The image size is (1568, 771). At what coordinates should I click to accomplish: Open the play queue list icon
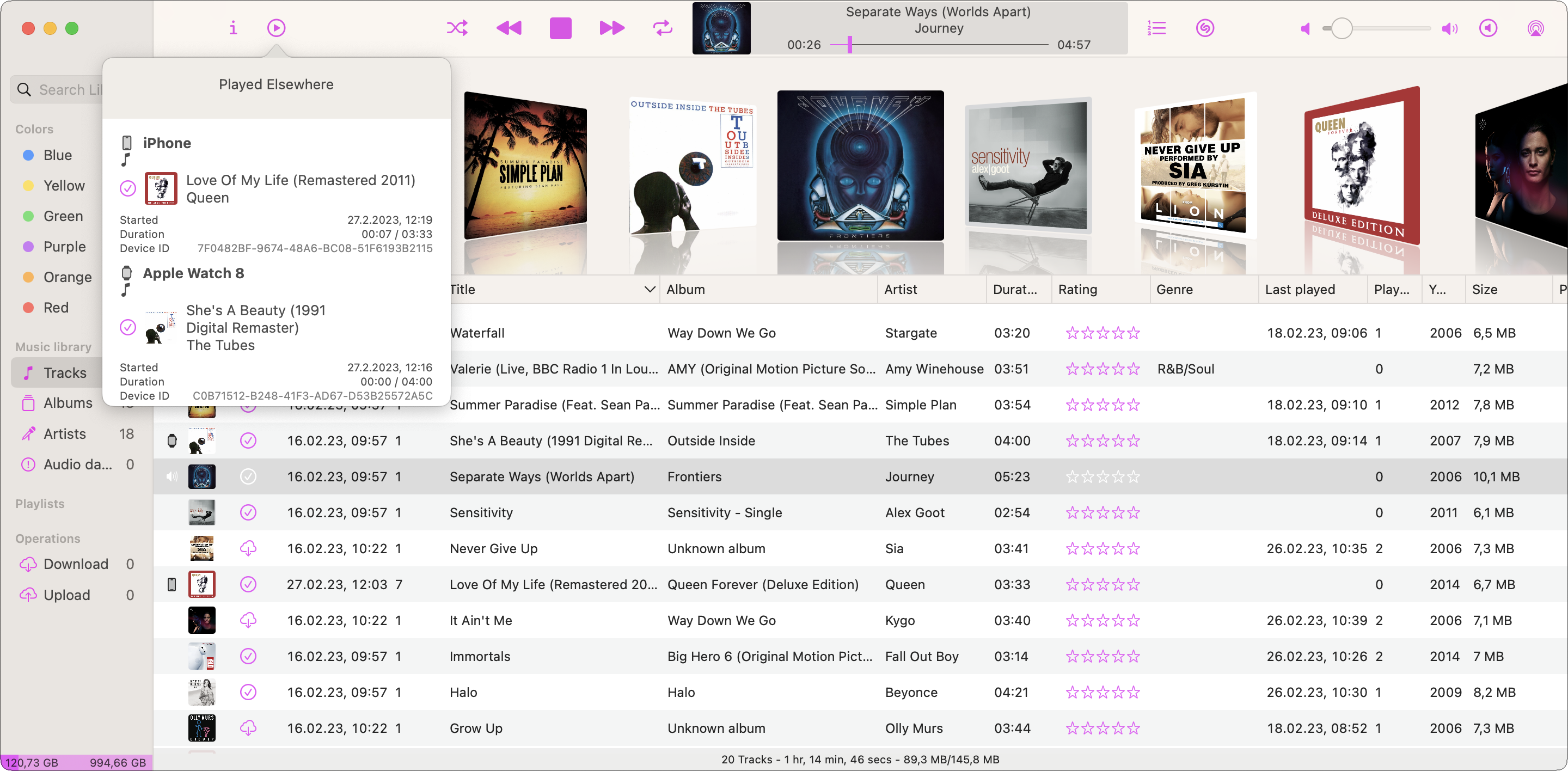point(1156,28)
